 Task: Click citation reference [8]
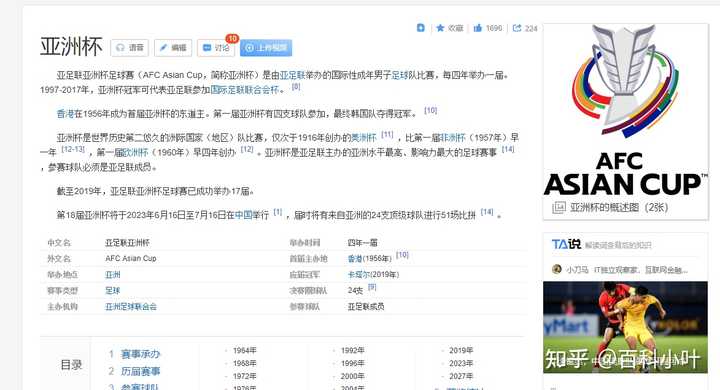[296, 86]
